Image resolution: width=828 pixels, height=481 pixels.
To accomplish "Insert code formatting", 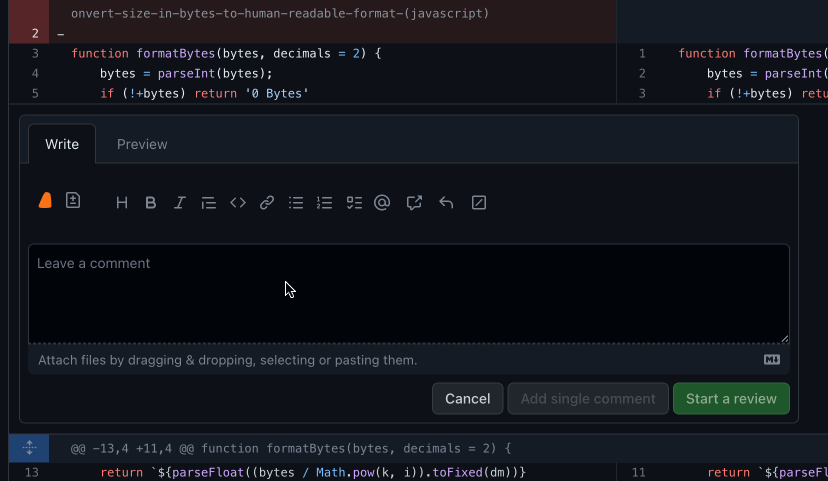I will click(238, 203).
